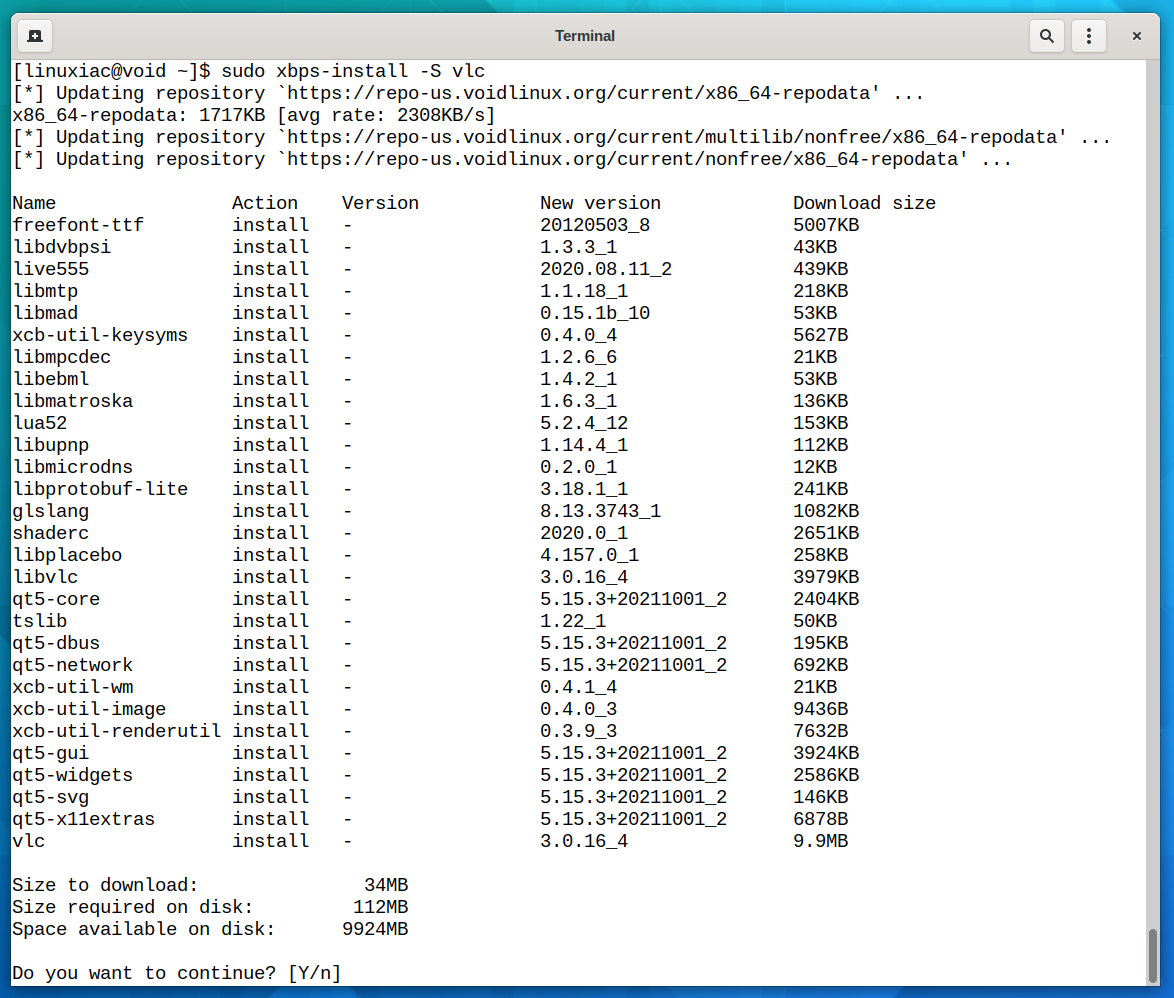Image resolution: width=1174 pixels, height=998 pixels.
Task: Click the 'Do you want to continue? [Y/n]' prompt
Action: point(177,973)
